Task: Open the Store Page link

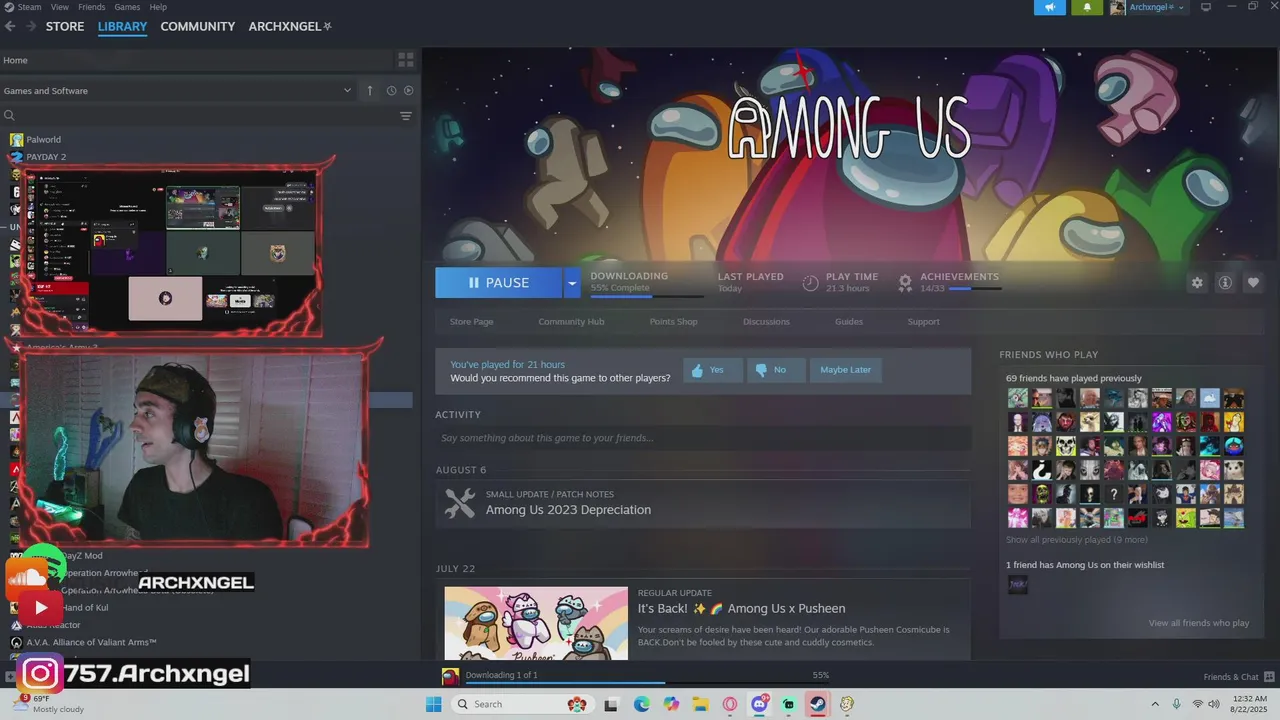Action: [x=471, y=322]
